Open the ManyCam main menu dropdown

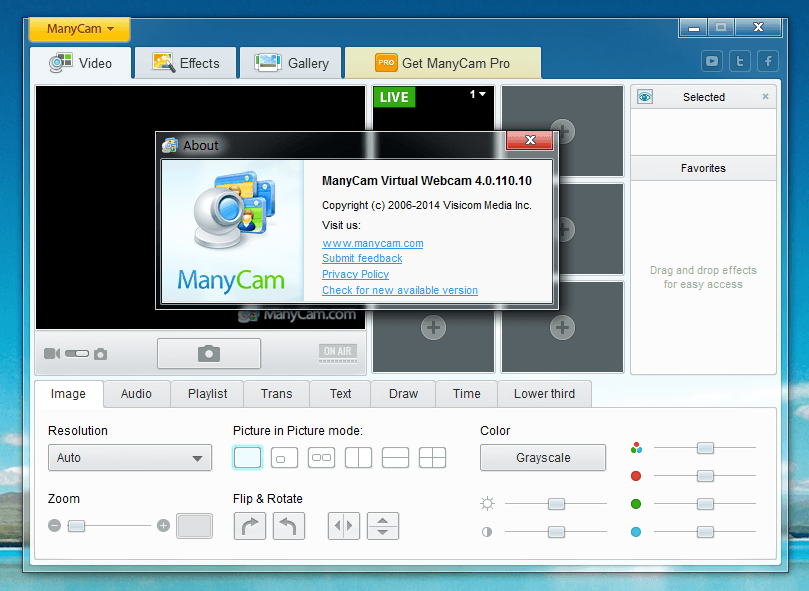pyautogui.click(x=79, y=29)
